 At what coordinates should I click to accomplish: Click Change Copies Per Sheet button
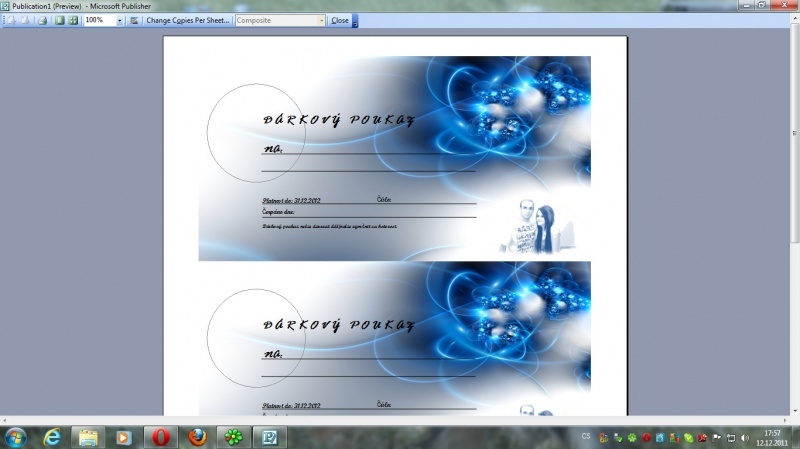[x=187, y=20]
